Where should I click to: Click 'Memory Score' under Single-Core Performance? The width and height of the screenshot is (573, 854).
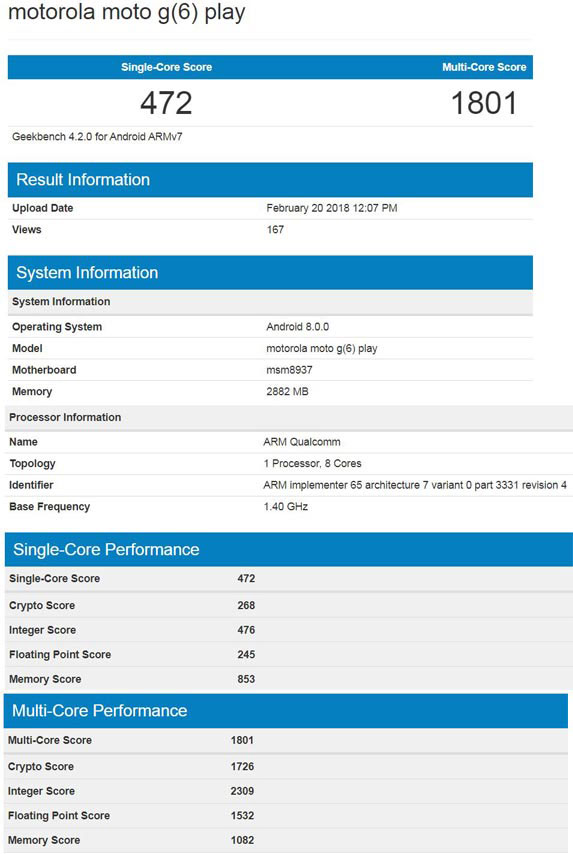pyautogui.click(x=45, y=679)
